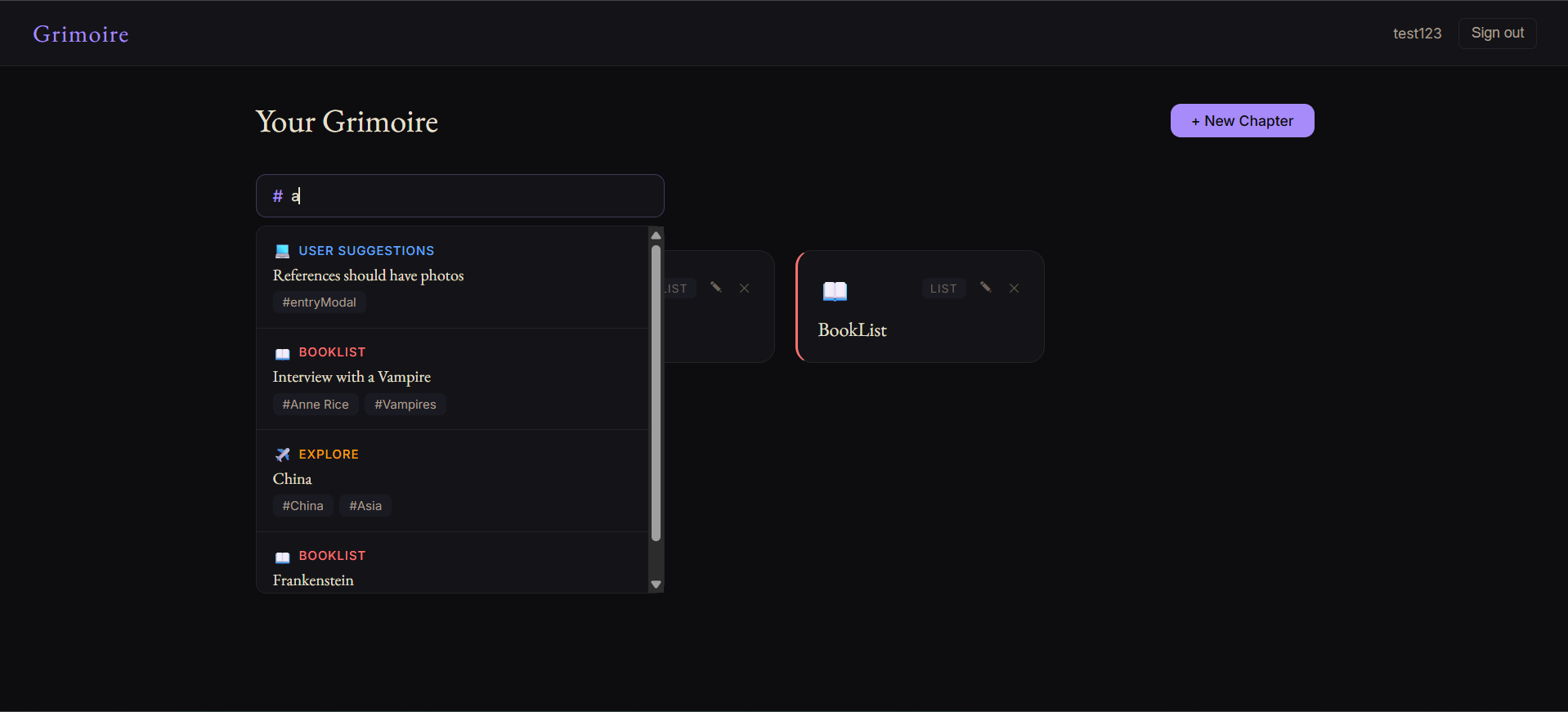Click the airplane icon beside EXPLORE
The width and height of the screenshot is (1568, 712).
coord(282,455)
